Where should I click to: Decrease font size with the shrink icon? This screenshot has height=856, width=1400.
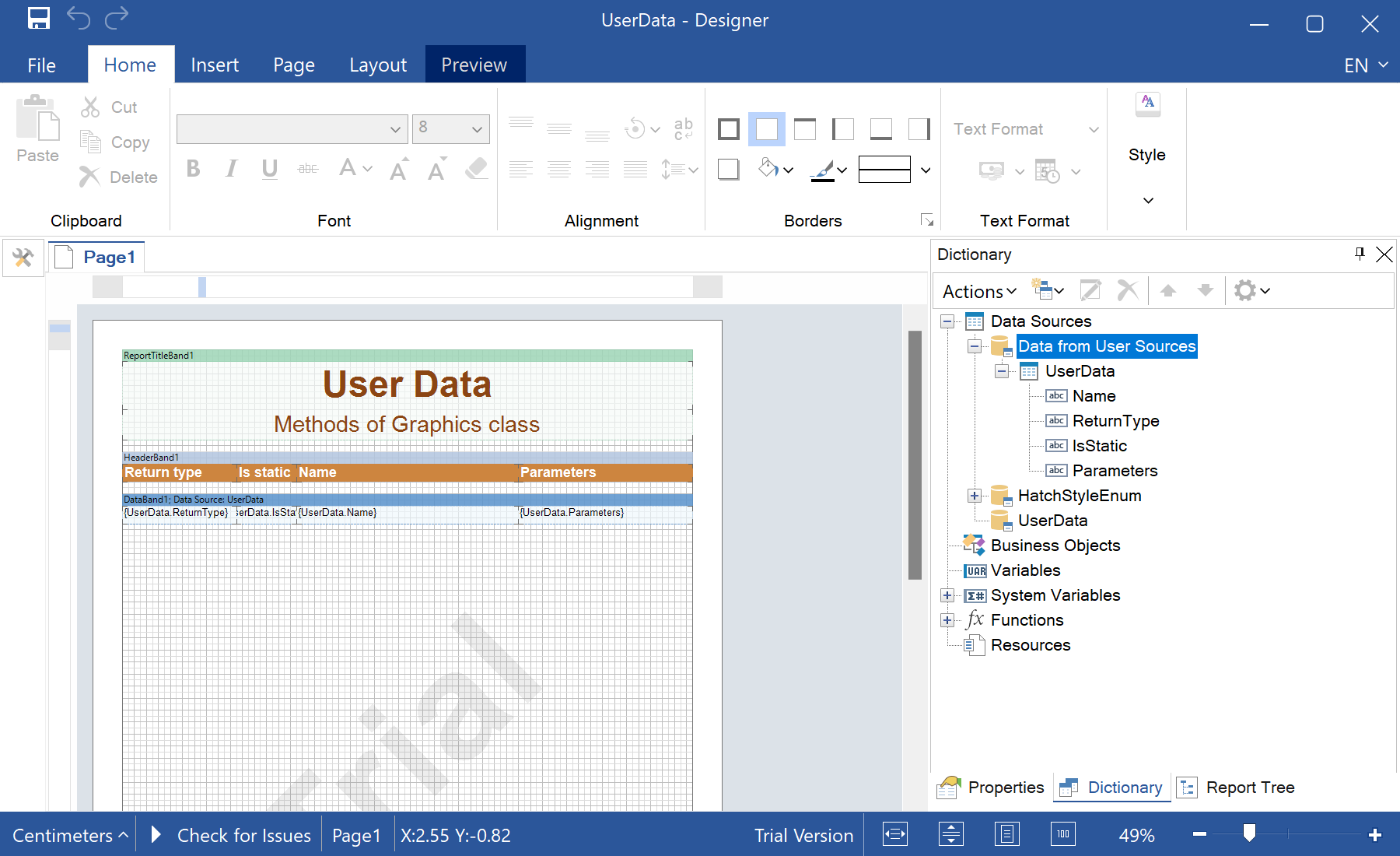click(x=437, y=168)
